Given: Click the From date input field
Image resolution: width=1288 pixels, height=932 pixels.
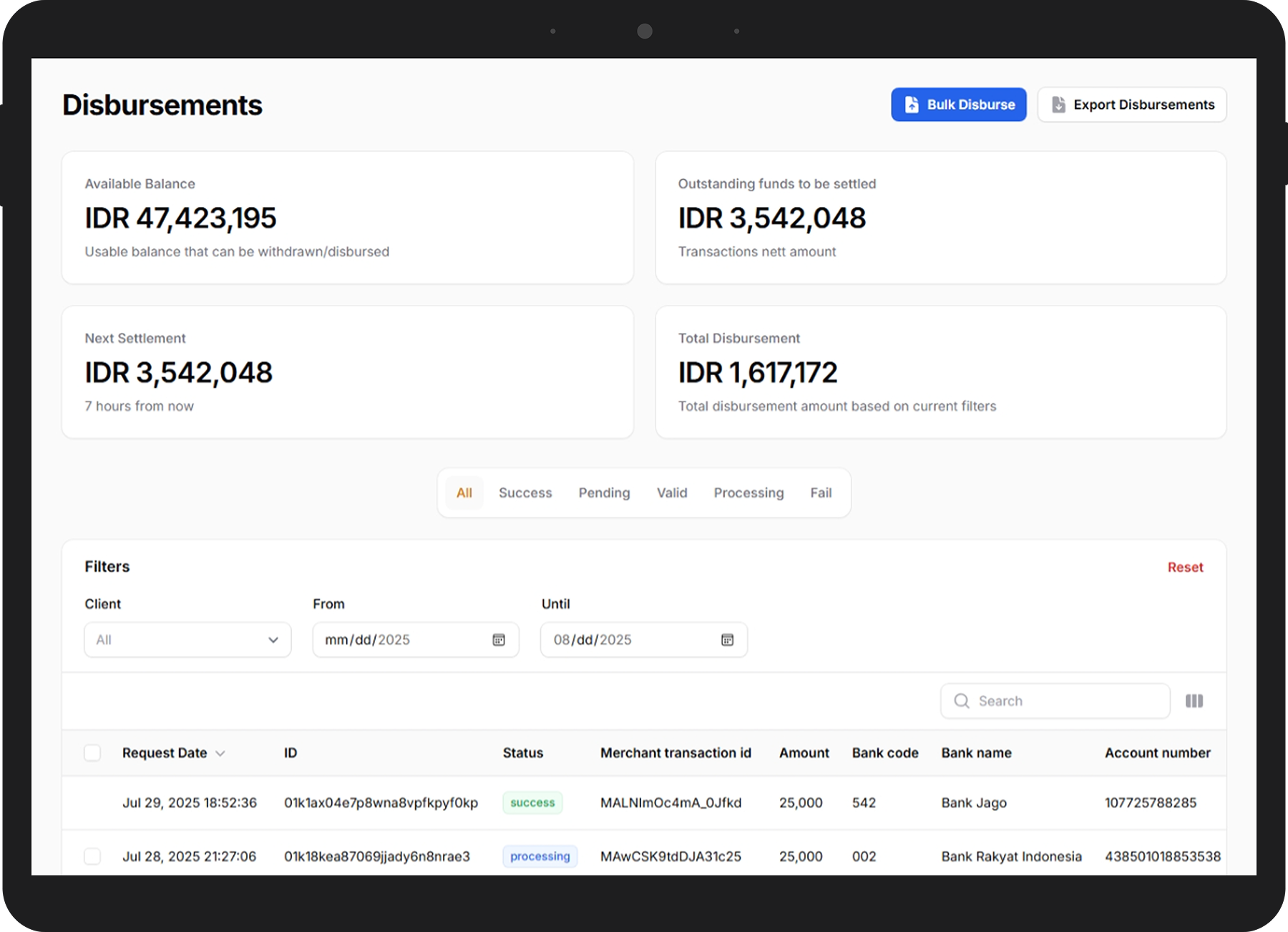Looking at the screenshot, I should point(401,640).
